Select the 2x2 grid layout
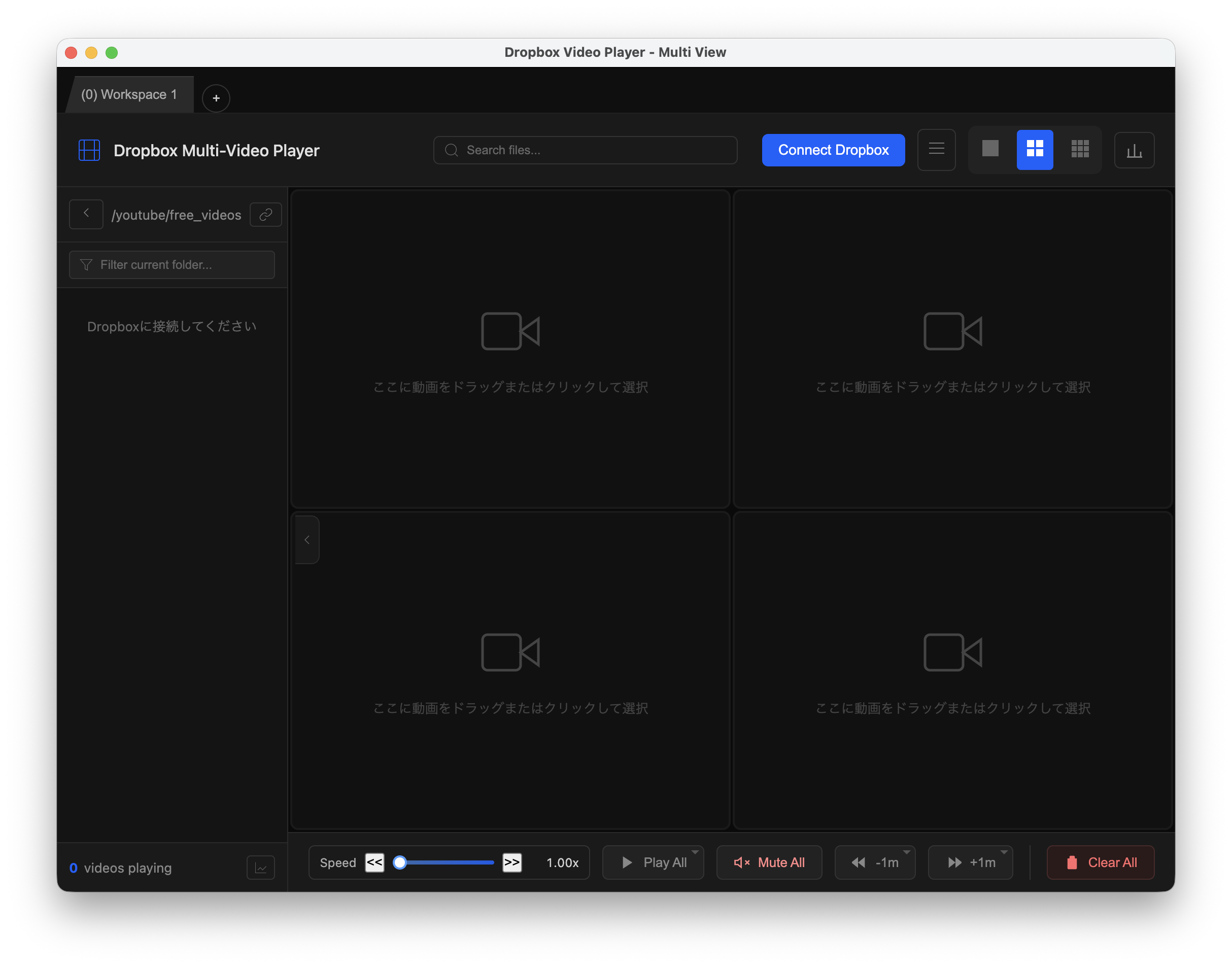Image resolution: width=1232 pixels, height=967 pixels. [1035, 150]
